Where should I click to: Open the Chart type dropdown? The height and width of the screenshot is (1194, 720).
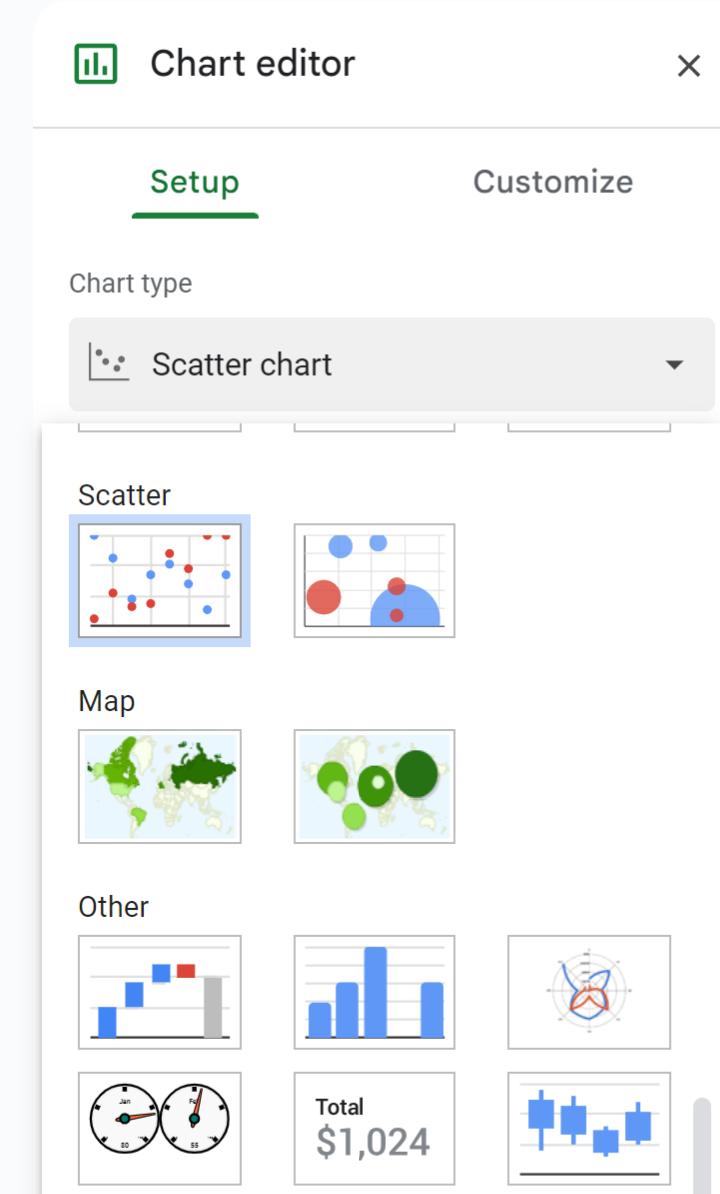391,364
